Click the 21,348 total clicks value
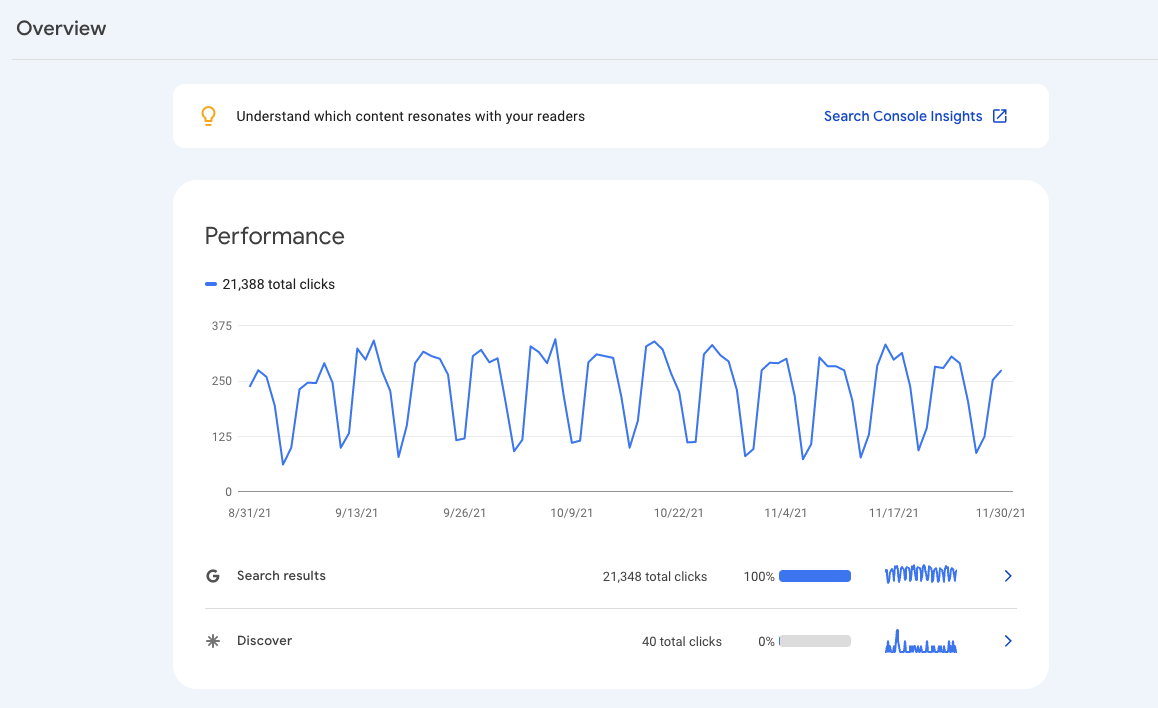Viewport: 1158px width, 708px height. tap(654, 577)
